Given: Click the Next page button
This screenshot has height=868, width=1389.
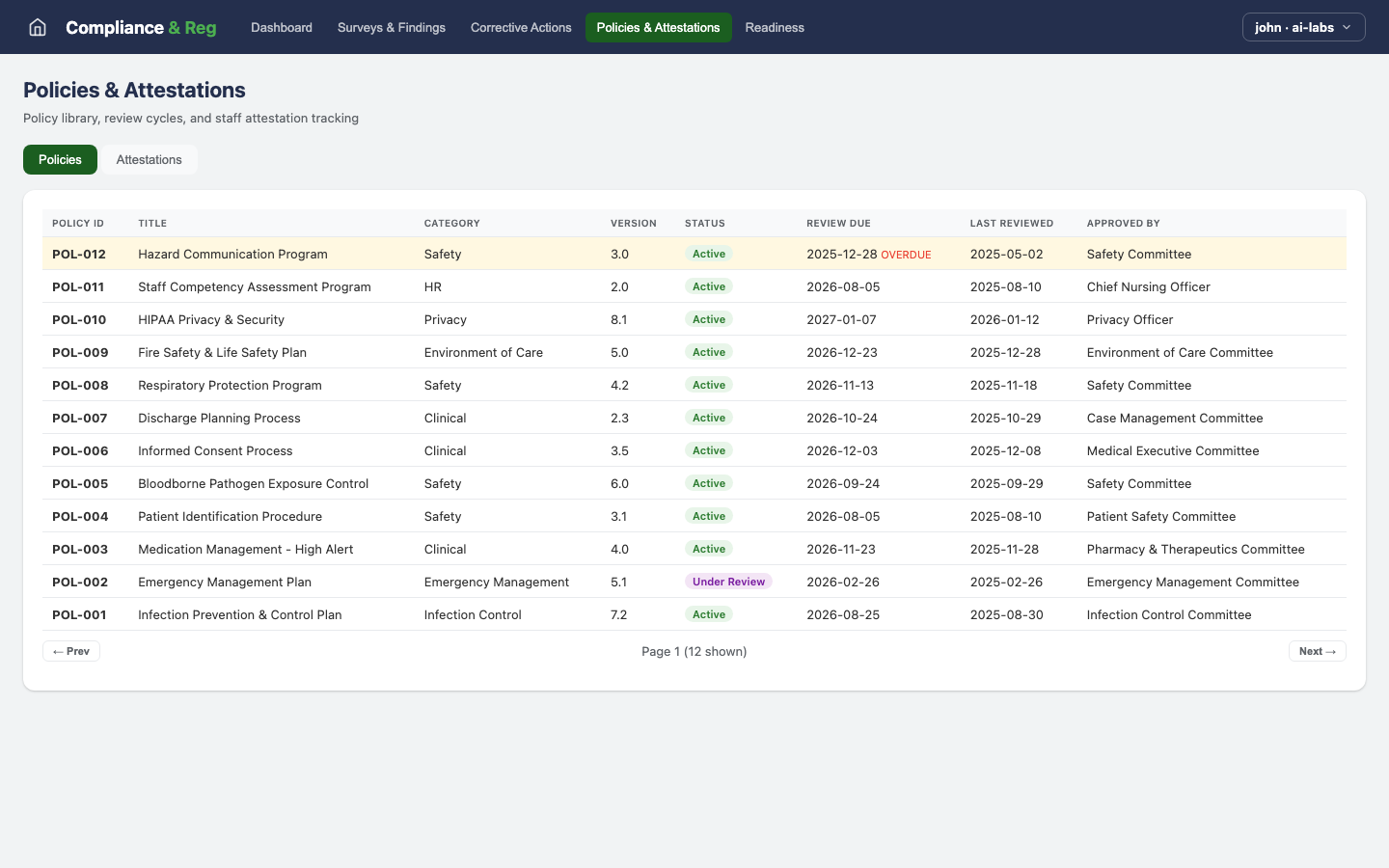Looking at the screenshot, I should (1317, 651).
